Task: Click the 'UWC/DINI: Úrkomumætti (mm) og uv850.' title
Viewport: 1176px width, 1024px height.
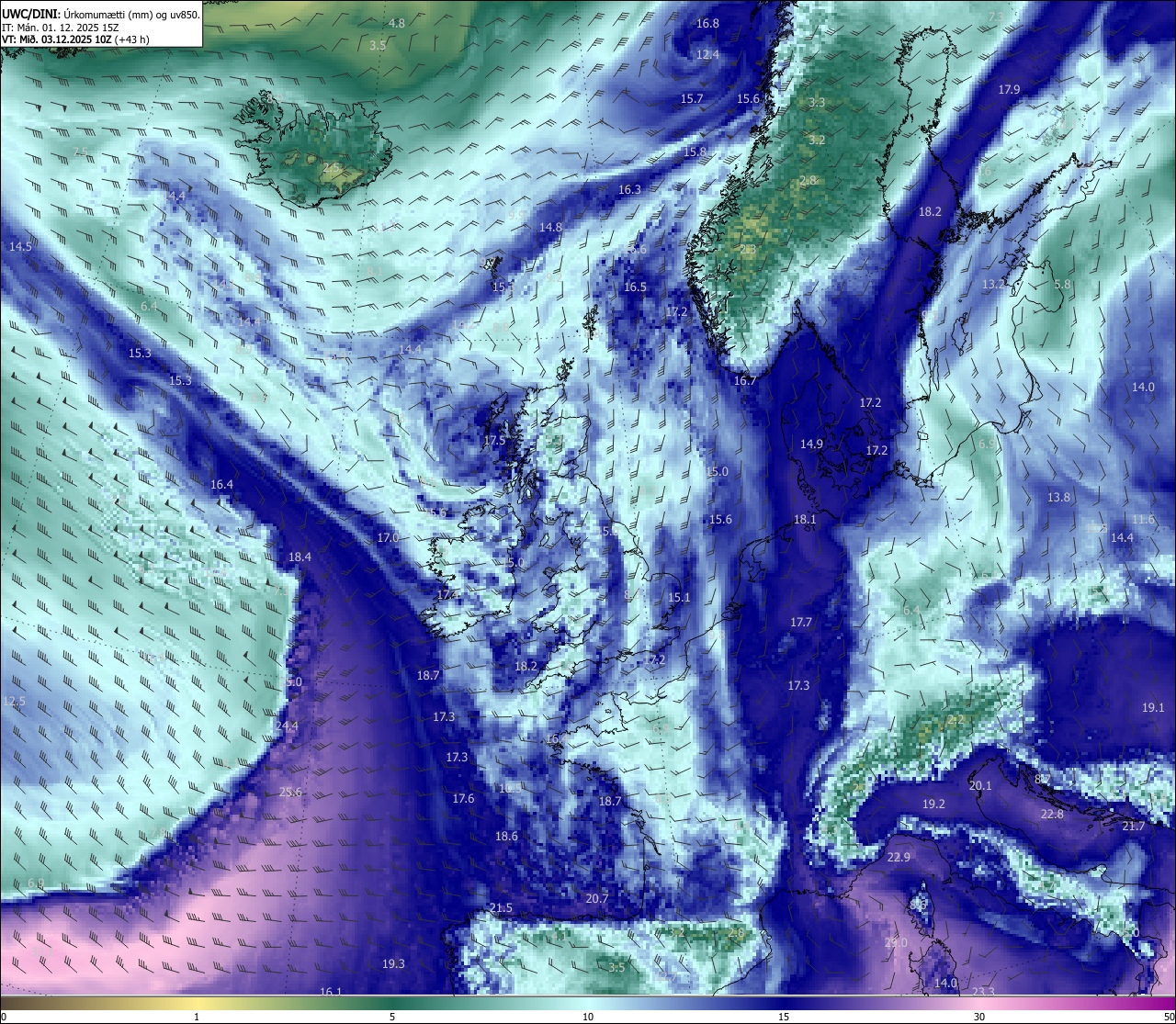Action: (101, 14)
